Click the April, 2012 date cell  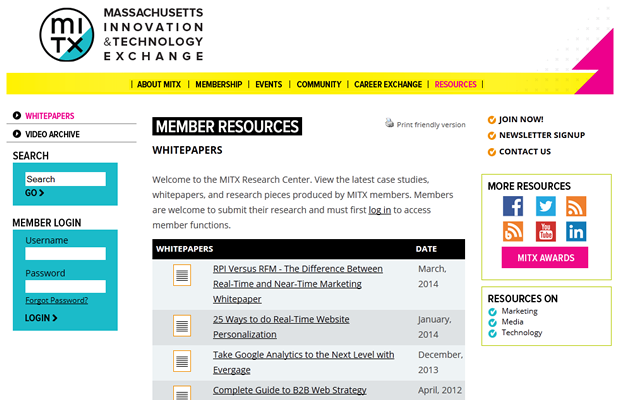tap(440, 390)
